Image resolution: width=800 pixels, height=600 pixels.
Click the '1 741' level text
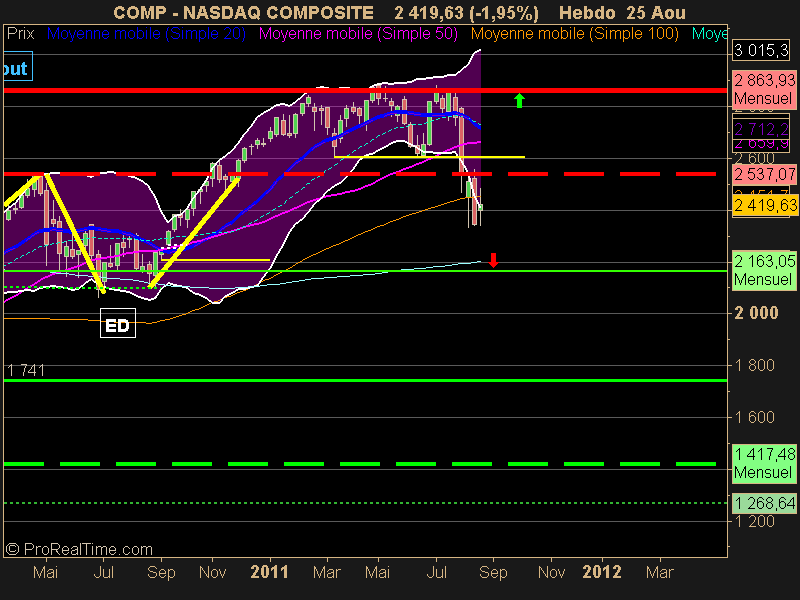[x=26, y=370]
